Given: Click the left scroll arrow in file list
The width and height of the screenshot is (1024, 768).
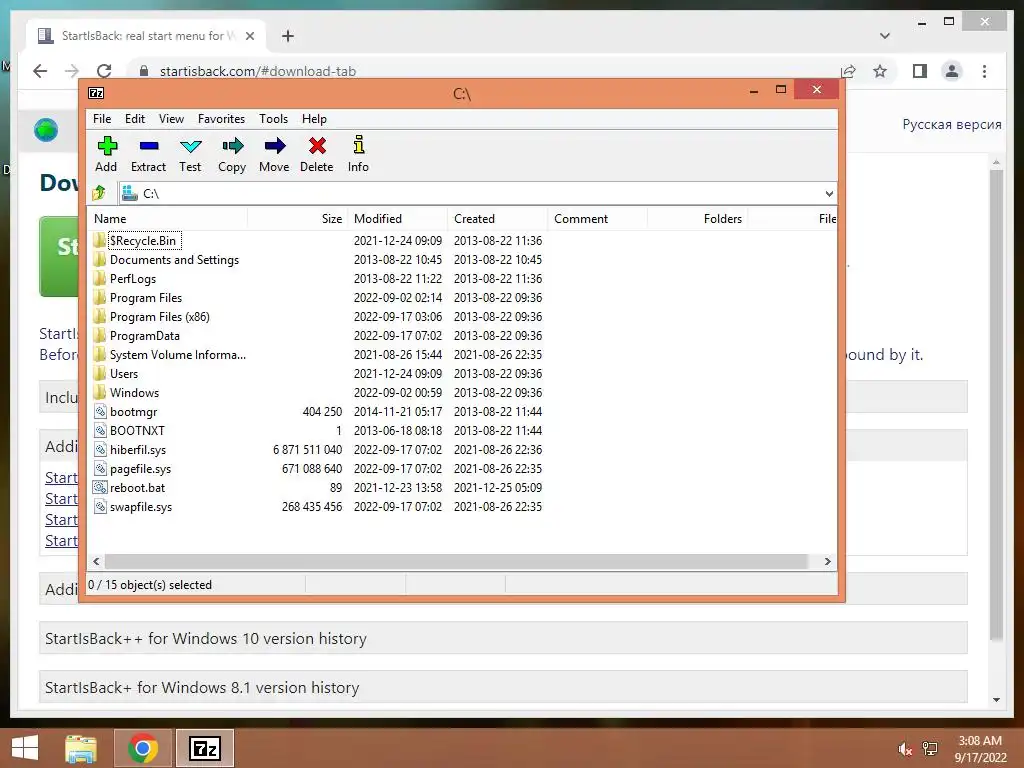Looking at the screenshot, I should pyautogui.click(x=97, y=561).
